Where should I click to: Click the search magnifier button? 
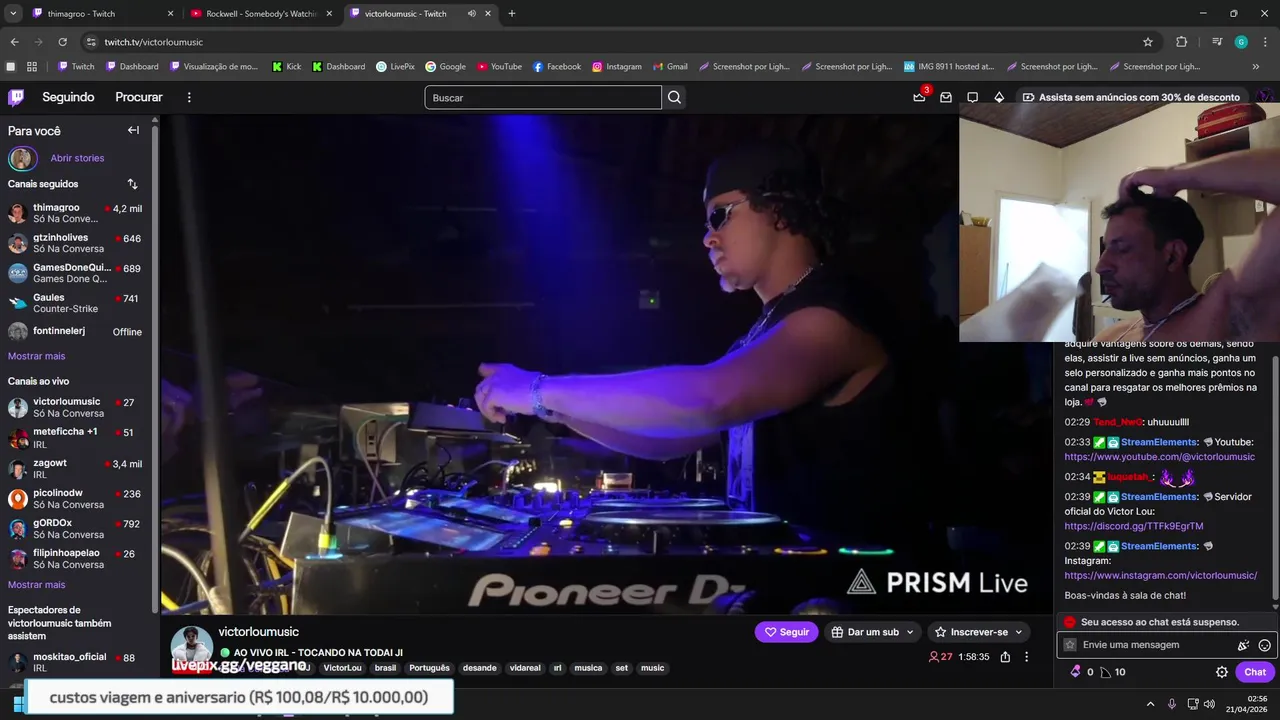tap(674, 97)
